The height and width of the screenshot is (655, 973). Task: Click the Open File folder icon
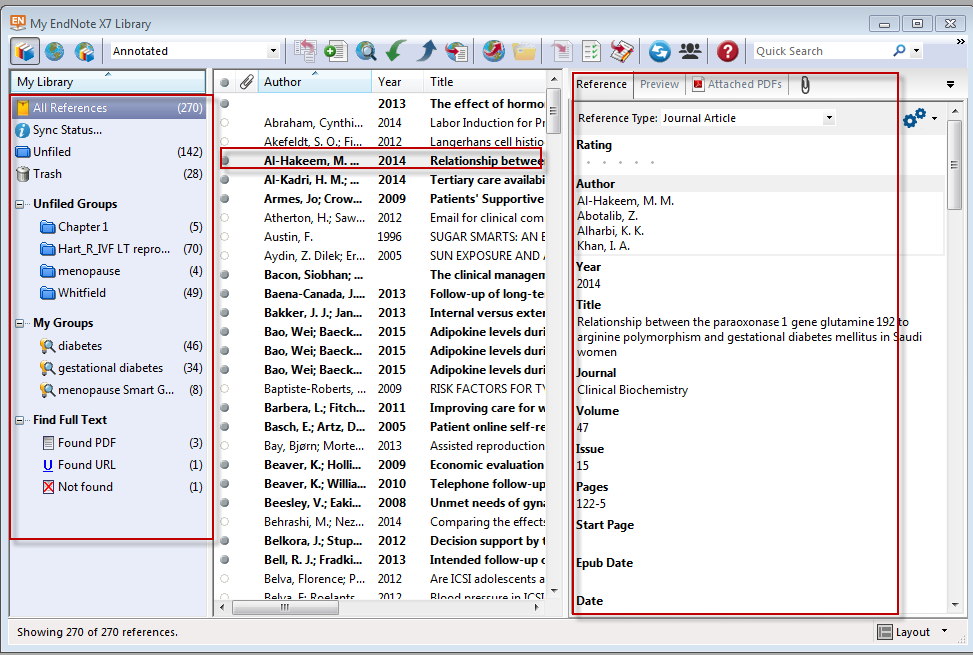tap(524, 51)
